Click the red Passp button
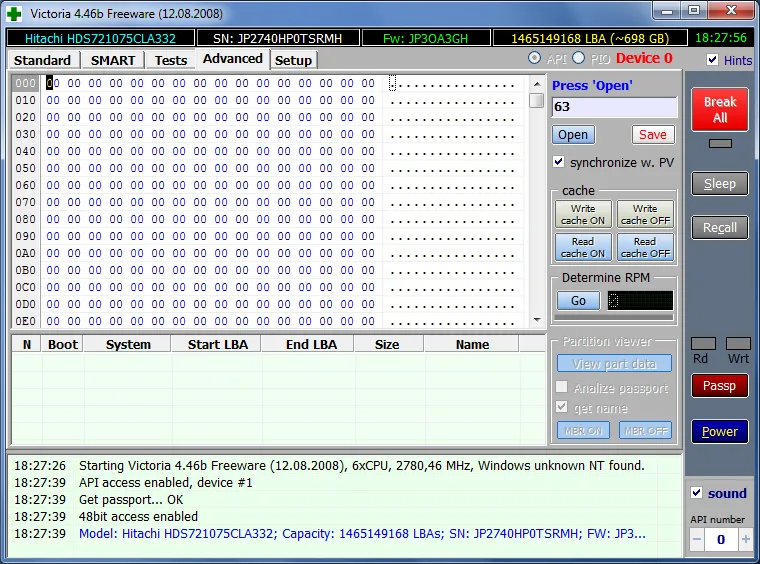Screen dimensions: 760x564 (x=720, y=386)
